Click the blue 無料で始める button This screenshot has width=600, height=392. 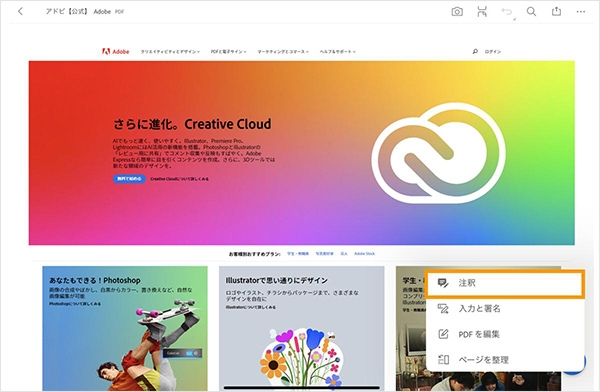point(129,179)
